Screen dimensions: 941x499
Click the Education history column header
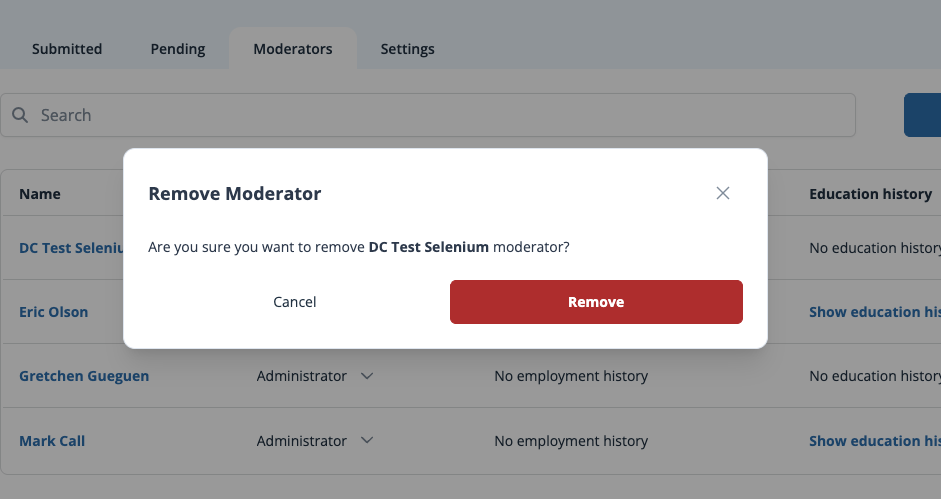[870, 194]
